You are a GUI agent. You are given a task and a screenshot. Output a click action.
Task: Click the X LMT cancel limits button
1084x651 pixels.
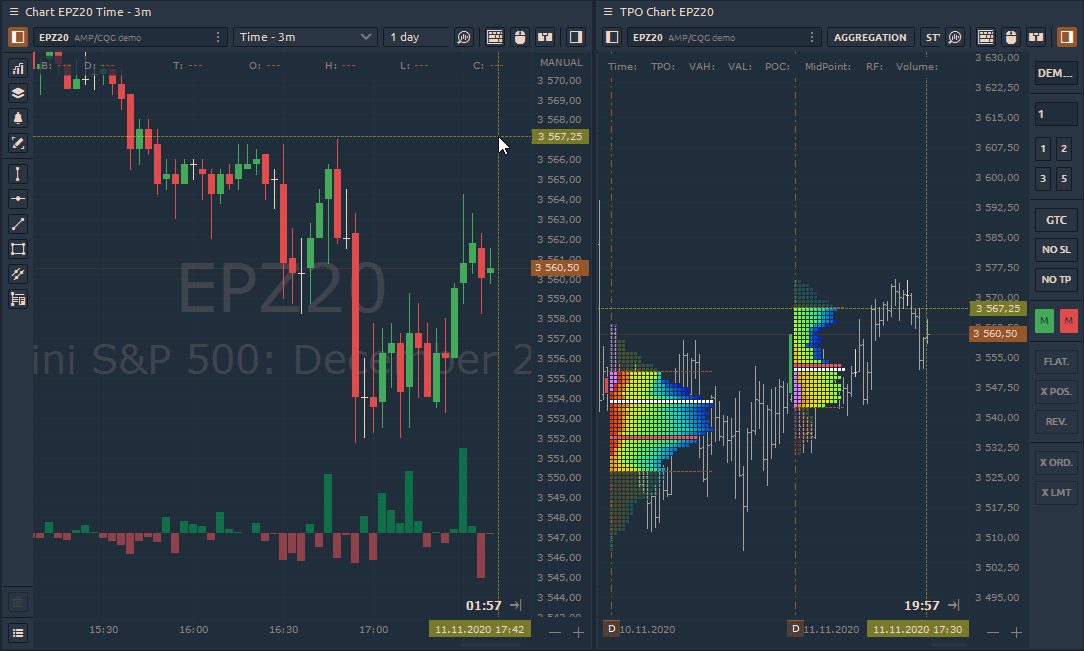click(1056, 492)
